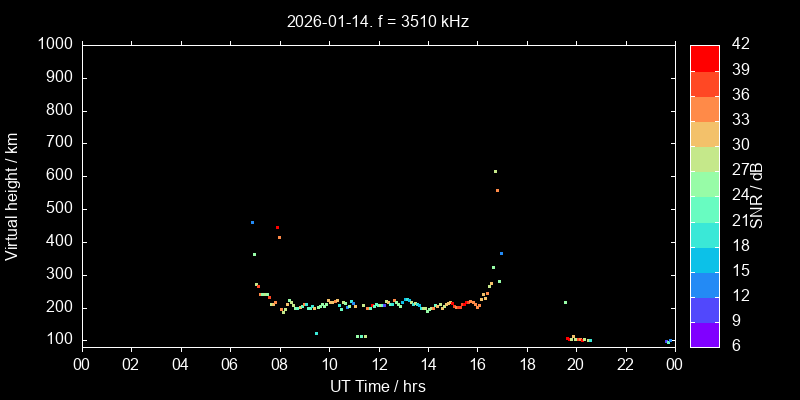Click the "SNR / dB" colorbar label

pyautogui.click(x=758, y=195)
